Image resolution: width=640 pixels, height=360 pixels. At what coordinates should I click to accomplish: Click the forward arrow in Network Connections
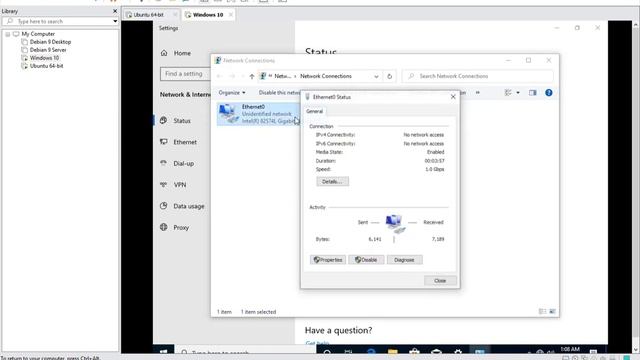click(232, 76)
